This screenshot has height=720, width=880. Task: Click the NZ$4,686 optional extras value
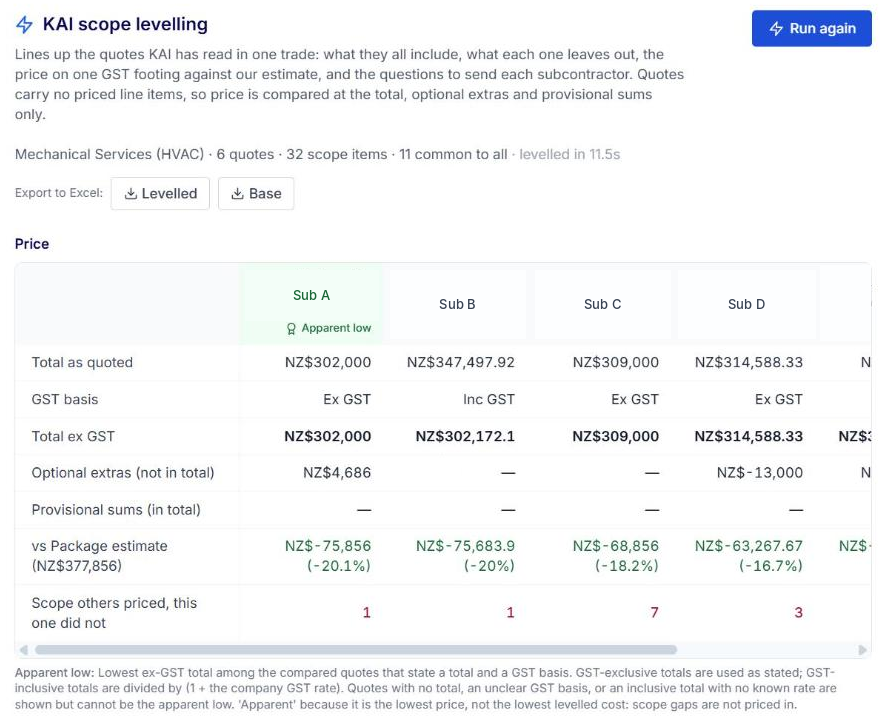point(337,473)
